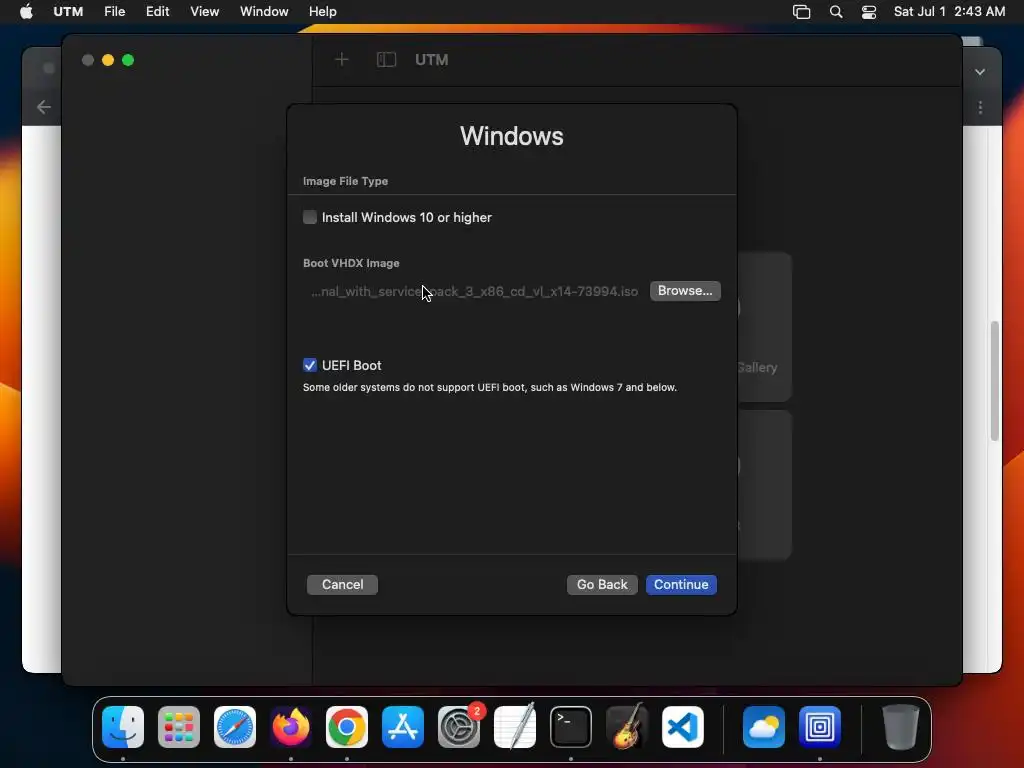Image resolution: width=1024 pixels, height=768 pixels.
Task: Open three-dot menu in background window
Action: click(980, 107)
